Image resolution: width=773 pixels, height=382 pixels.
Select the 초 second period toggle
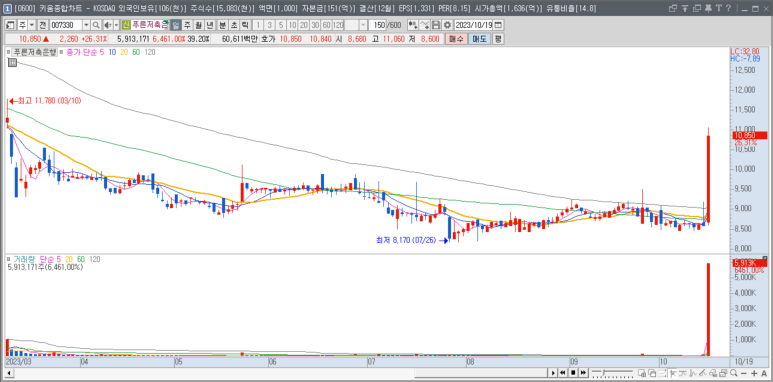click(x=233, y=25)
